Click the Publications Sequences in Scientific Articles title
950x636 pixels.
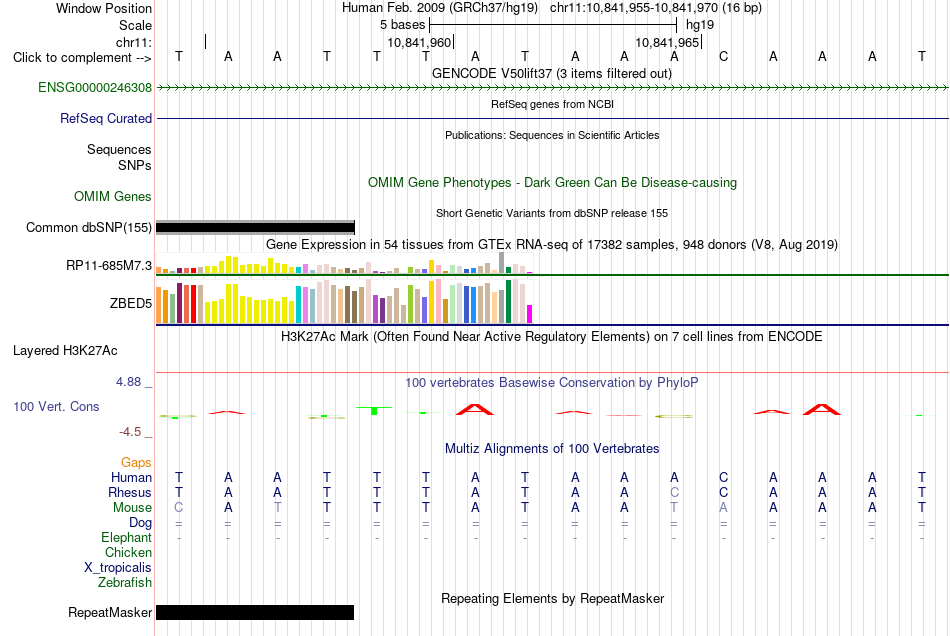coord(552,135)
